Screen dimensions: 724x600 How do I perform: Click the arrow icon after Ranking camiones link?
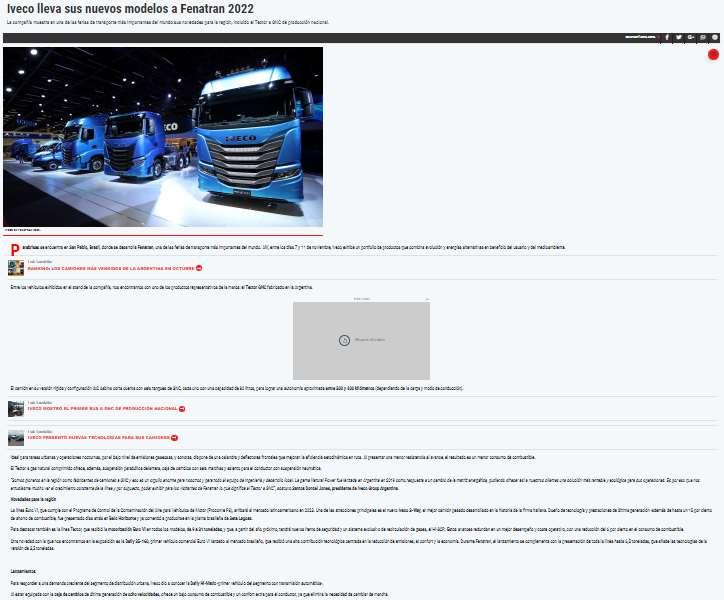(x=199, y=268)
